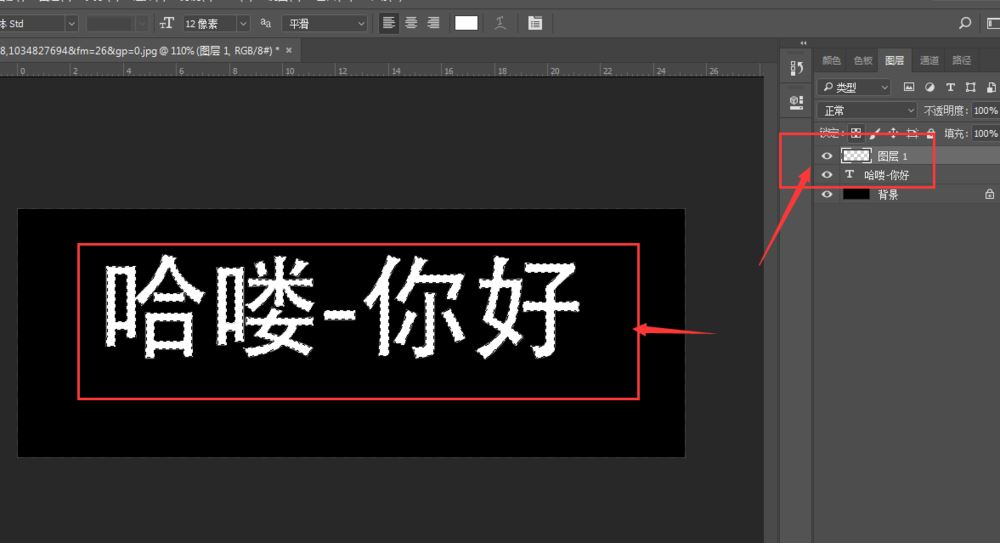The width and height of the screenshot is (1000, 543).
Task: Open the 类型 layer filter dropdown
Action: tap(854, 87)
